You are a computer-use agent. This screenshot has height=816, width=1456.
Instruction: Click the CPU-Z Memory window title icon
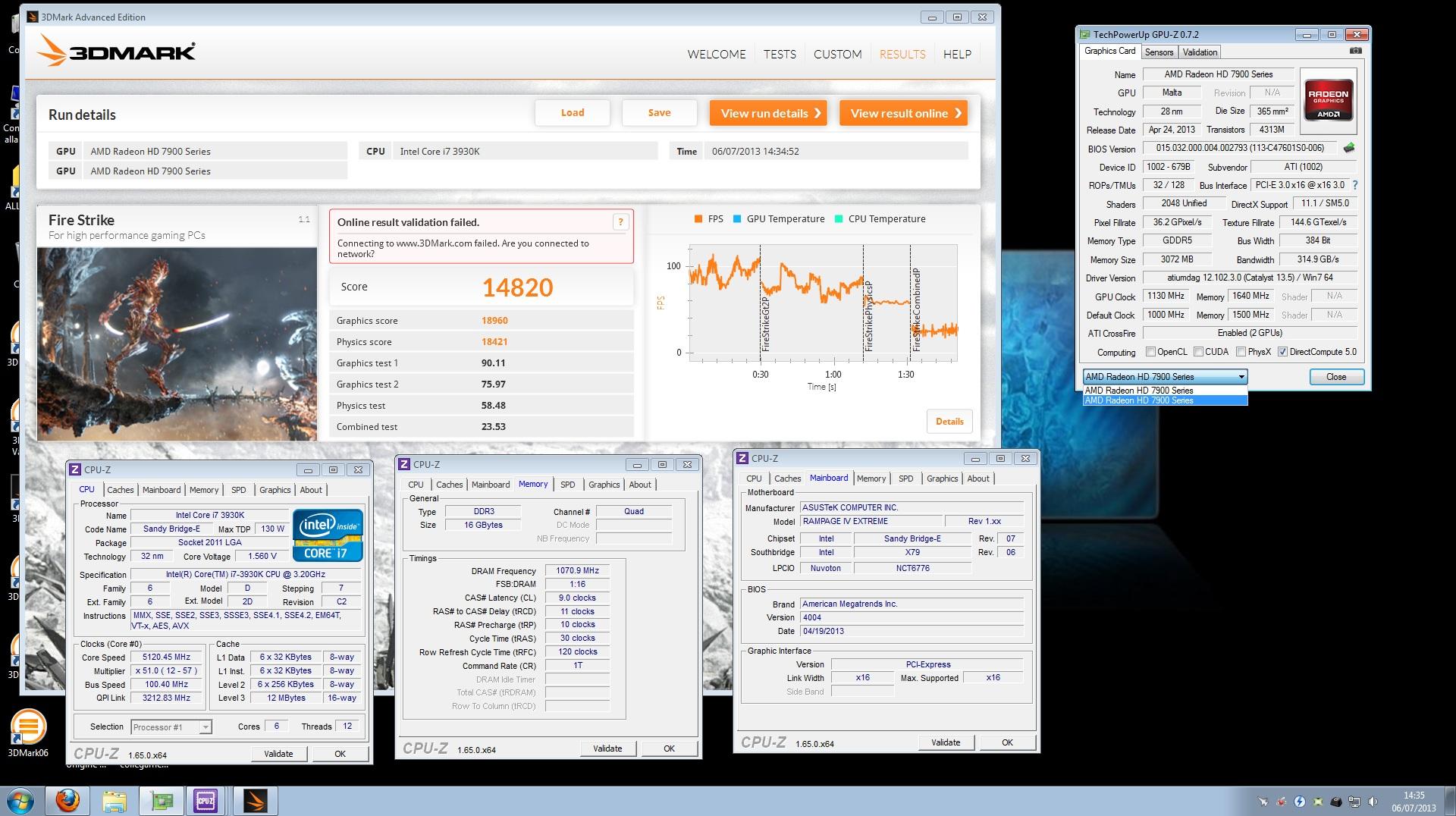404,464
